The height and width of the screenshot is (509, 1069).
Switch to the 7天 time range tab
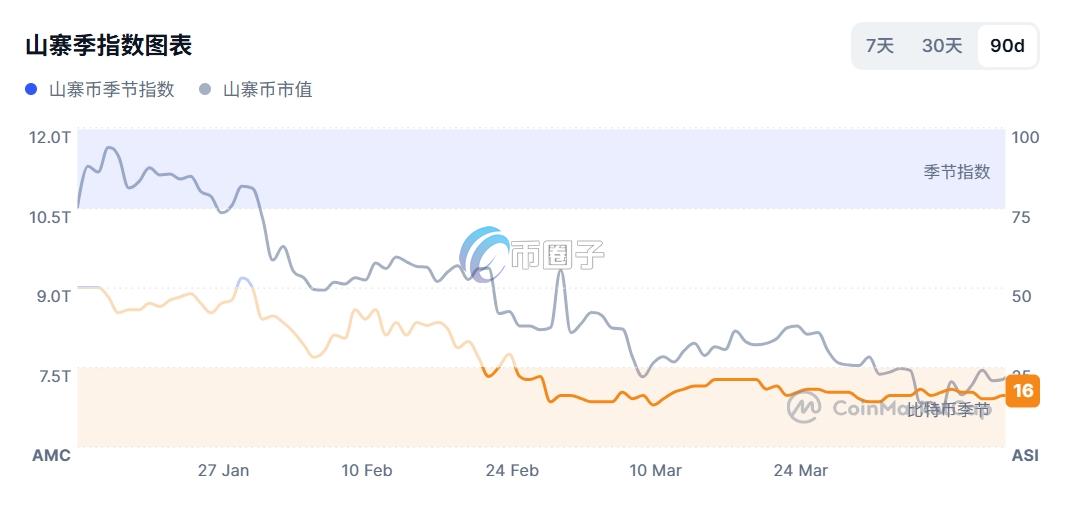coord(880,46)
